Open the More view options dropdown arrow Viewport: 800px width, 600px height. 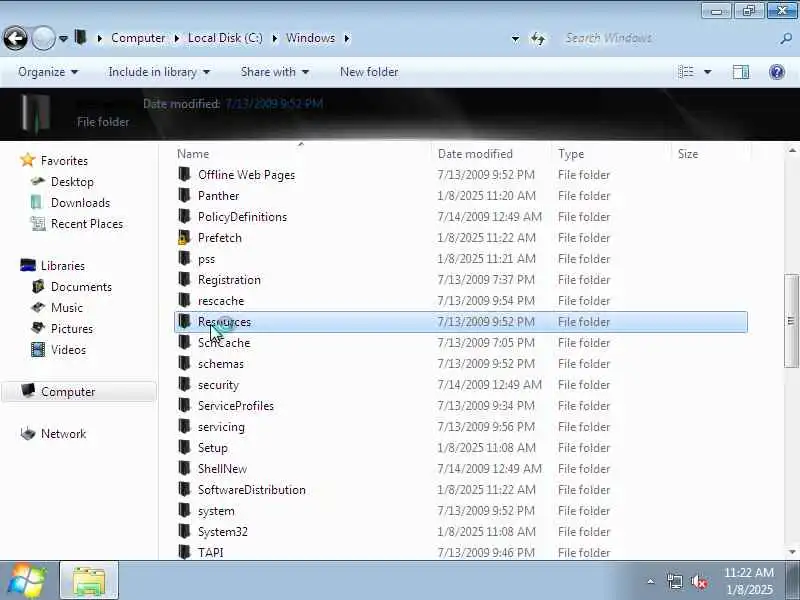(x=708, y=72)
